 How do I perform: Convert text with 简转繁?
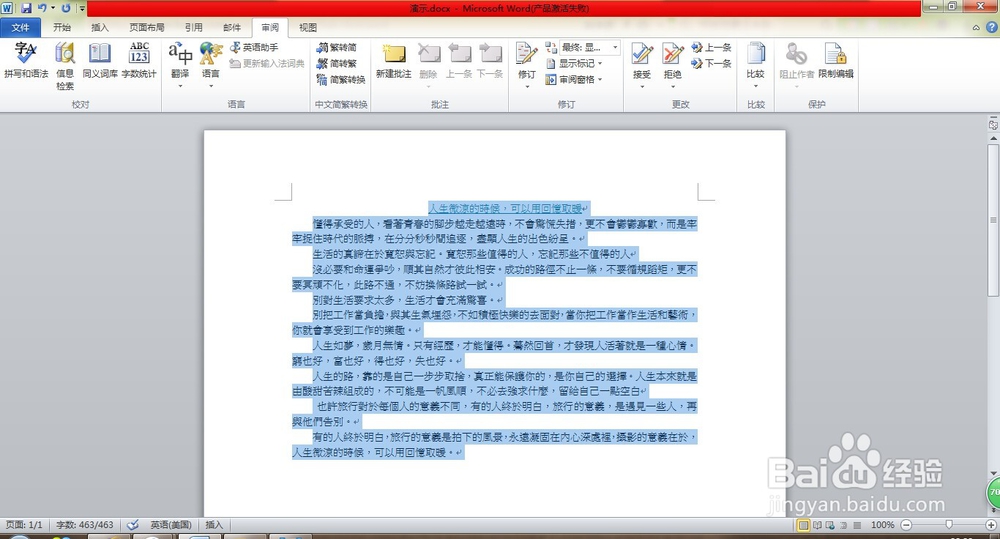tap(337, 63)
